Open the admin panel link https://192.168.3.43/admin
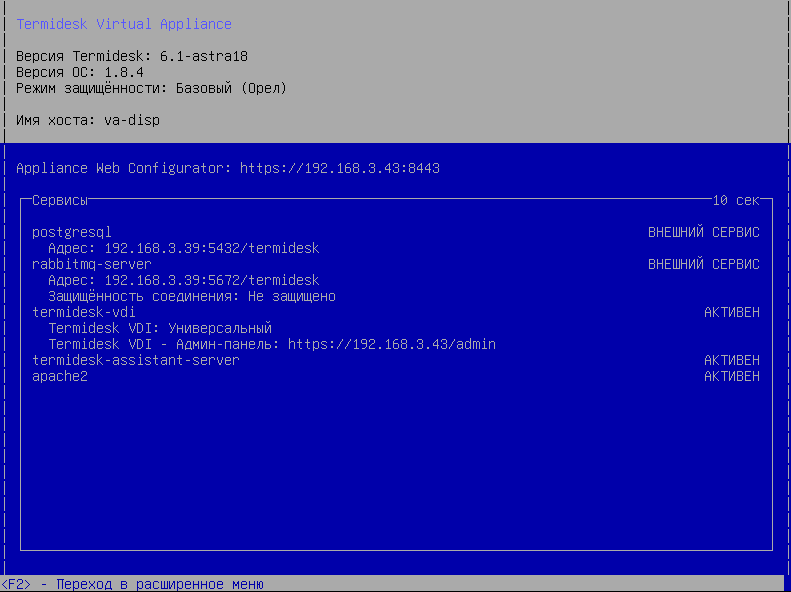Image resolution: width=791 pixels, height=592 pixels. tap(392, 344)
